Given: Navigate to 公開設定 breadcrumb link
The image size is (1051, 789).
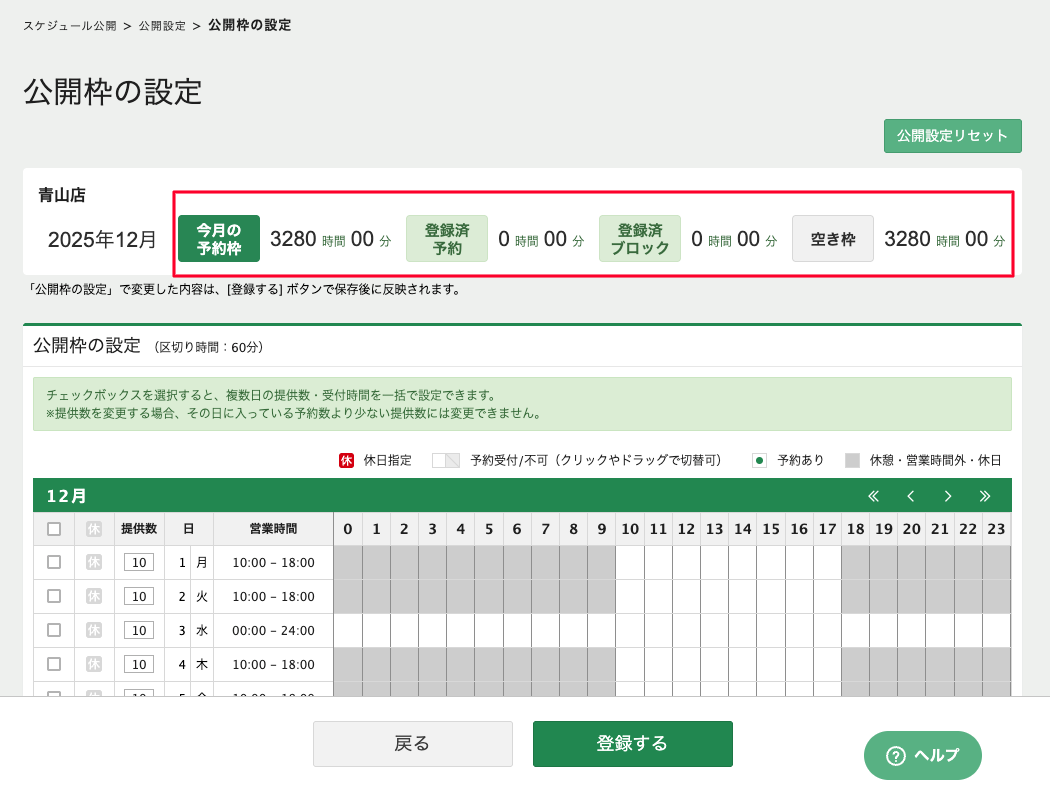Looking at the screenshot, I should [x=162, y=26].
